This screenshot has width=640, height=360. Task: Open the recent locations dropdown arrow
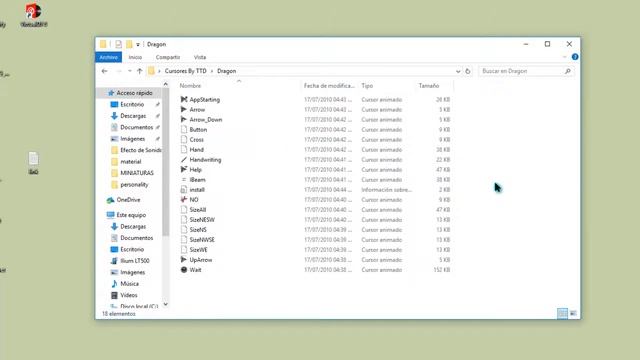[x=130, y=71]
